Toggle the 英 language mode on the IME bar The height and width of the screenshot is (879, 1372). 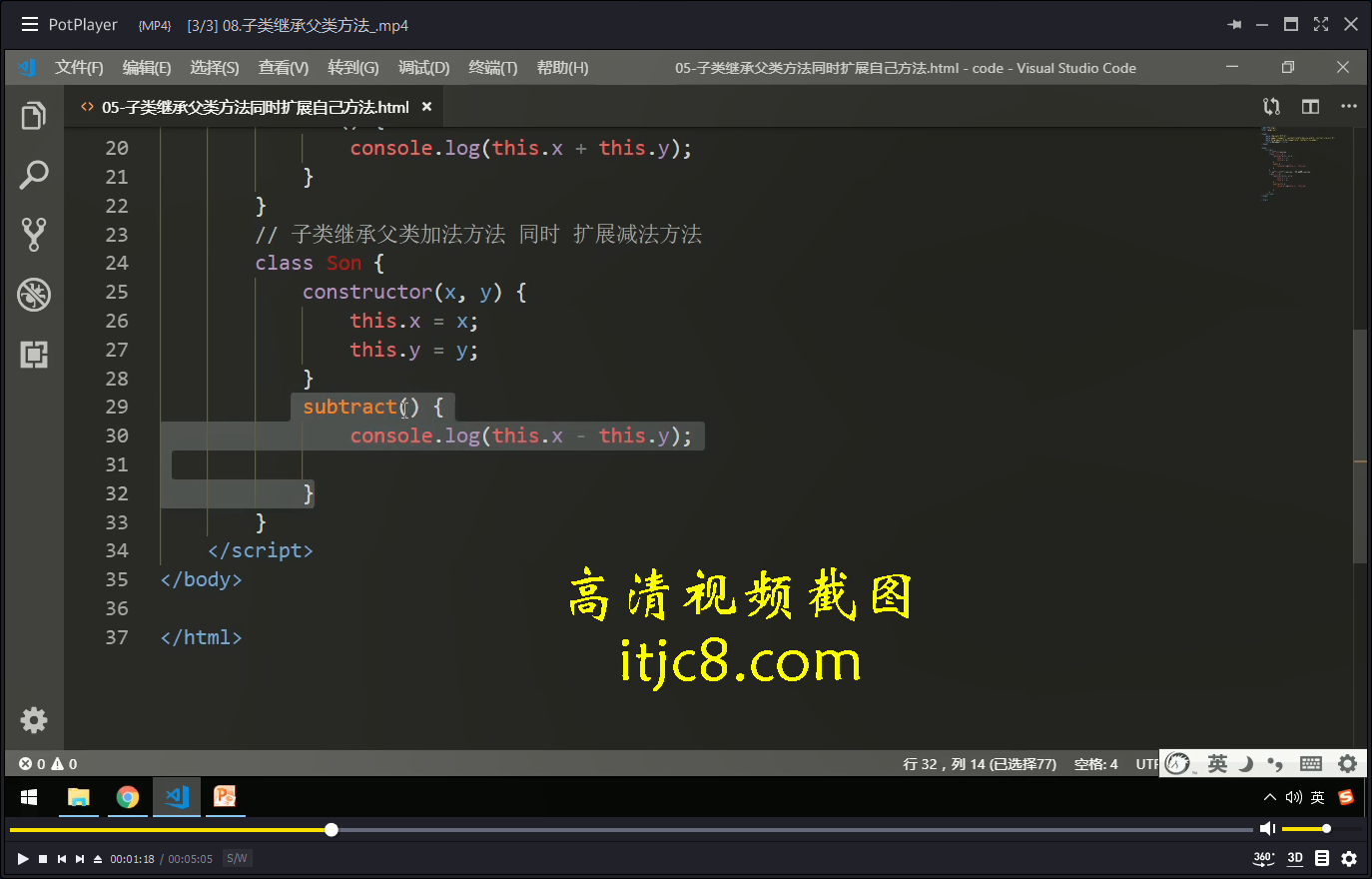[x=1217, y=764]
